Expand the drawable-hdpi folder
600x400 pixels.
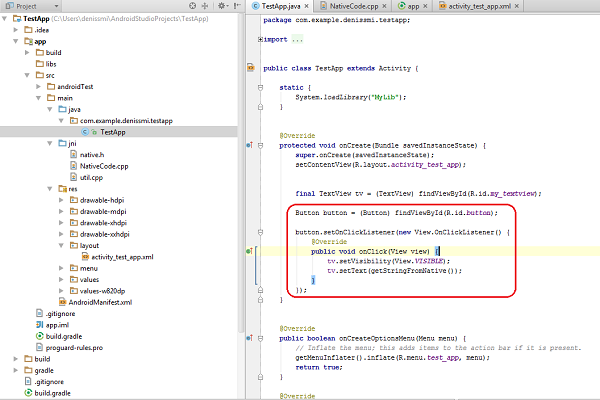click(x=61, y=200)
